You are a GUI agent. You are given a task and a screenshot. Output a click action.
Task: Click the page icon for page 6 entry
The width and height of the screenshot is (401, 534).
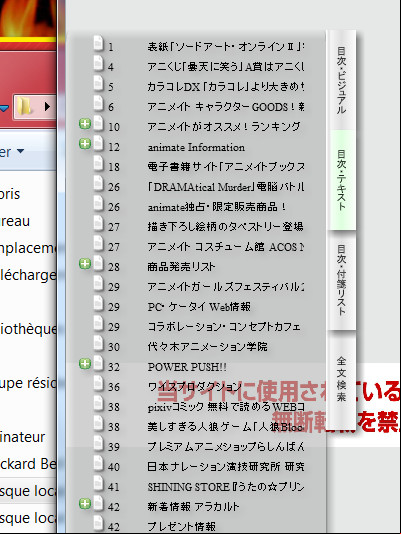(98, 103)
